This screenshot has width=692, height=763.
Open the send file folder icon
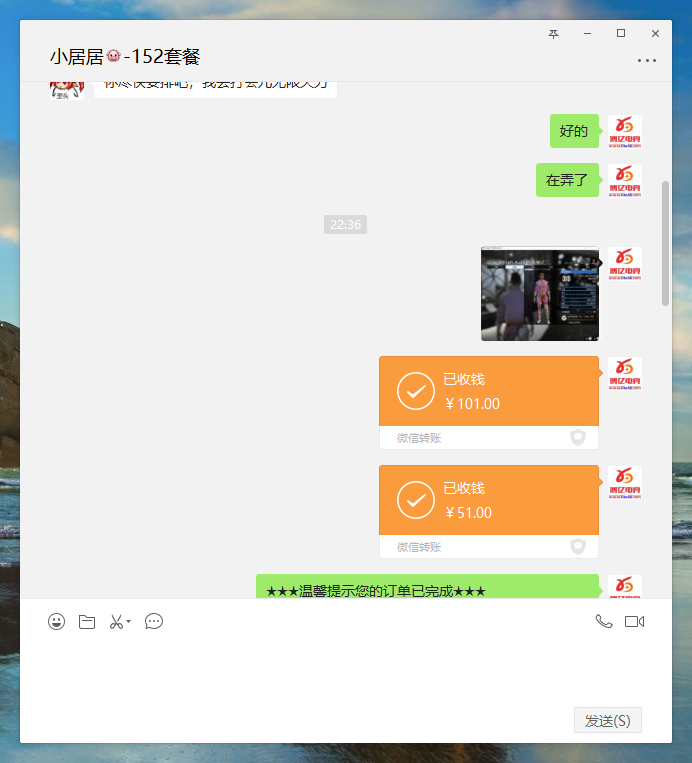(x=87, y=621)
